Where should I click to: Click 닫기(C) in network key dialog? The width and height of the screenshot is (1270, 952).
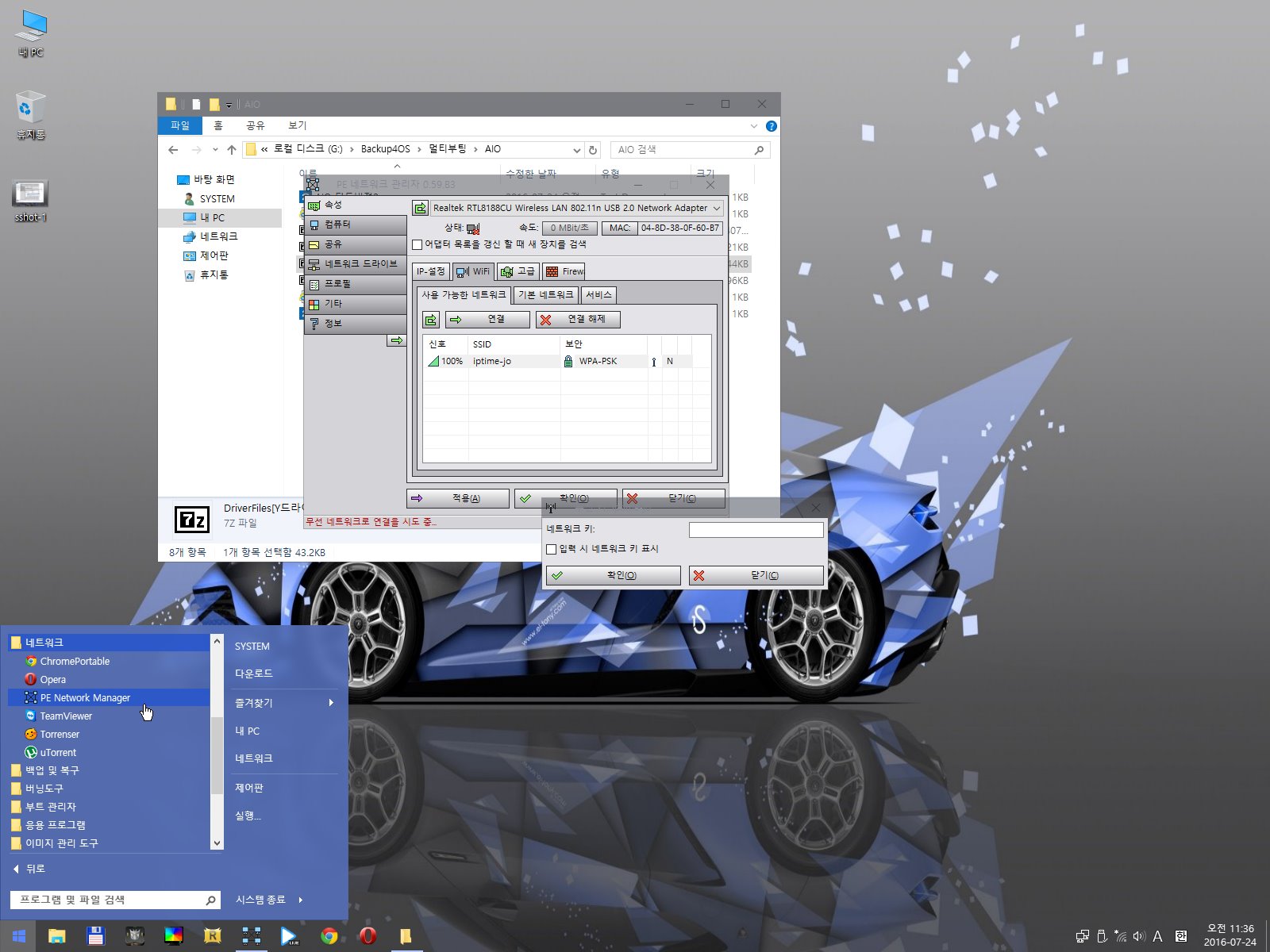click(756, 575)
